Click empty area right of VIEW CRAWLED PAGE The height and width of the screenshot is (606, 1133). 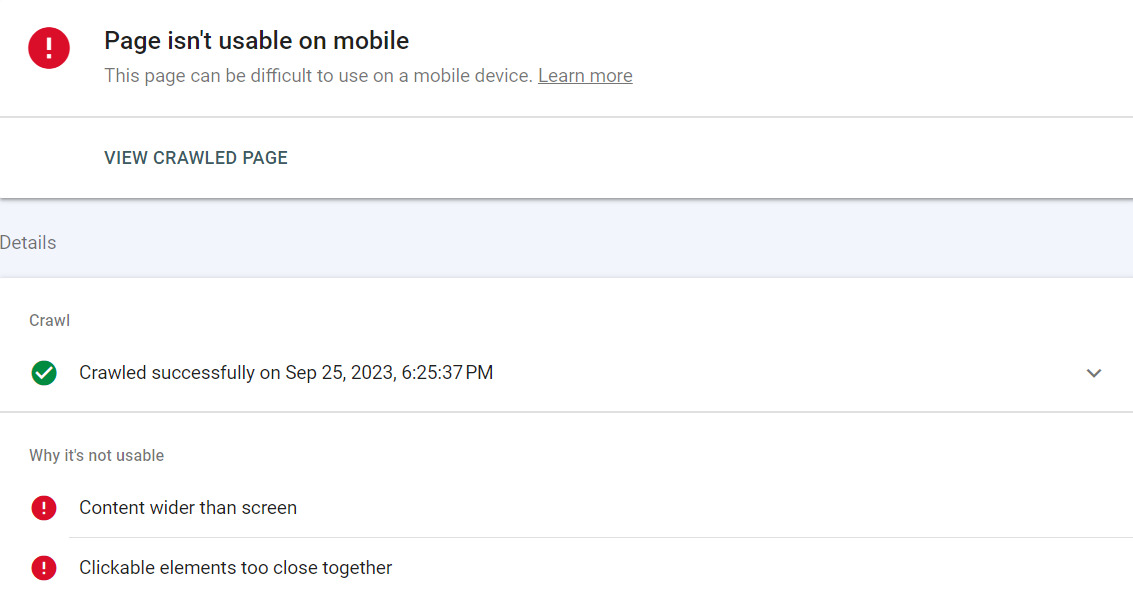point(700,158)
